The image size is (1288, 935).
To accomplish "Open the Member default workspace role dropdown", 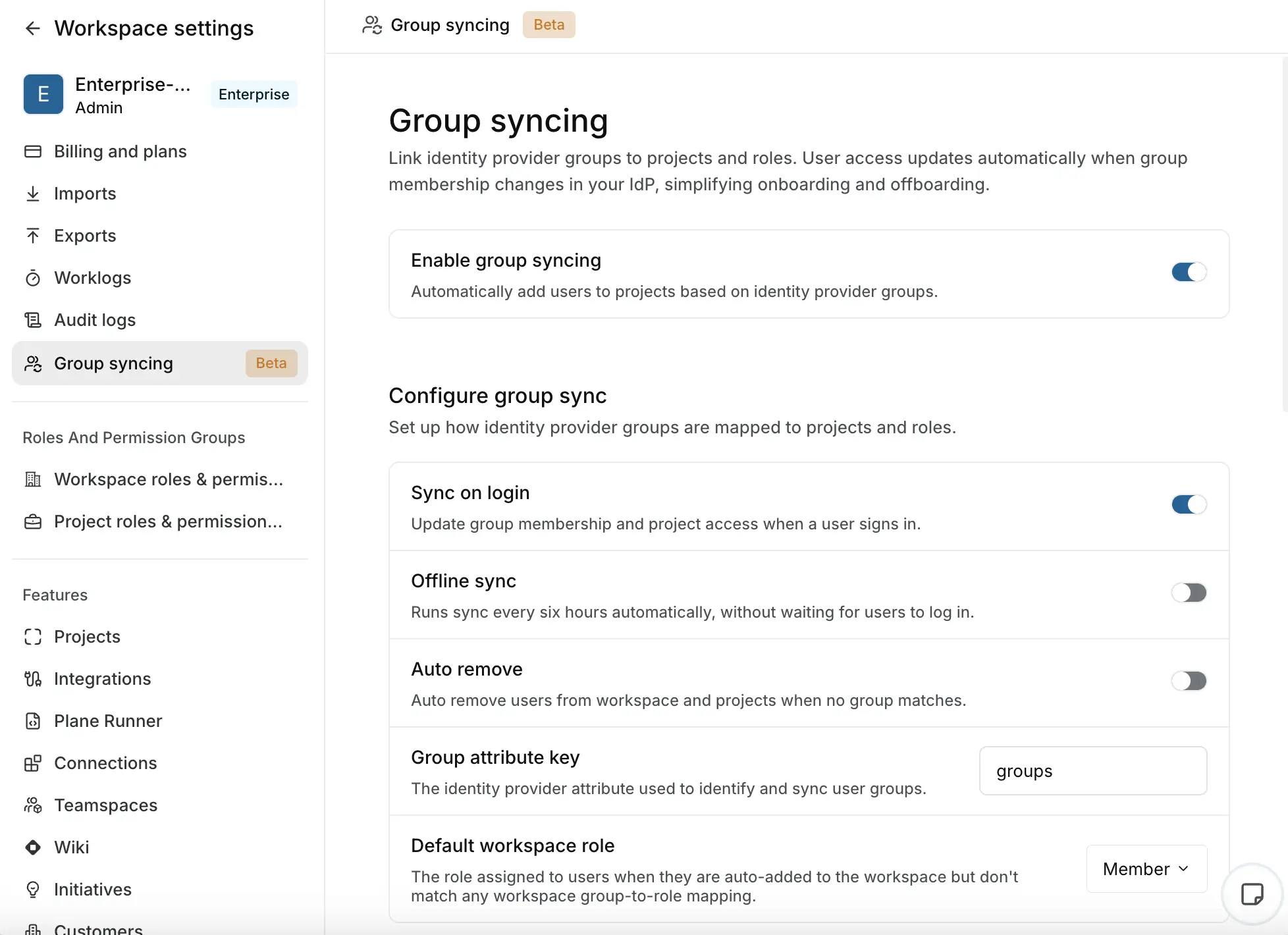I will 1146,869.
